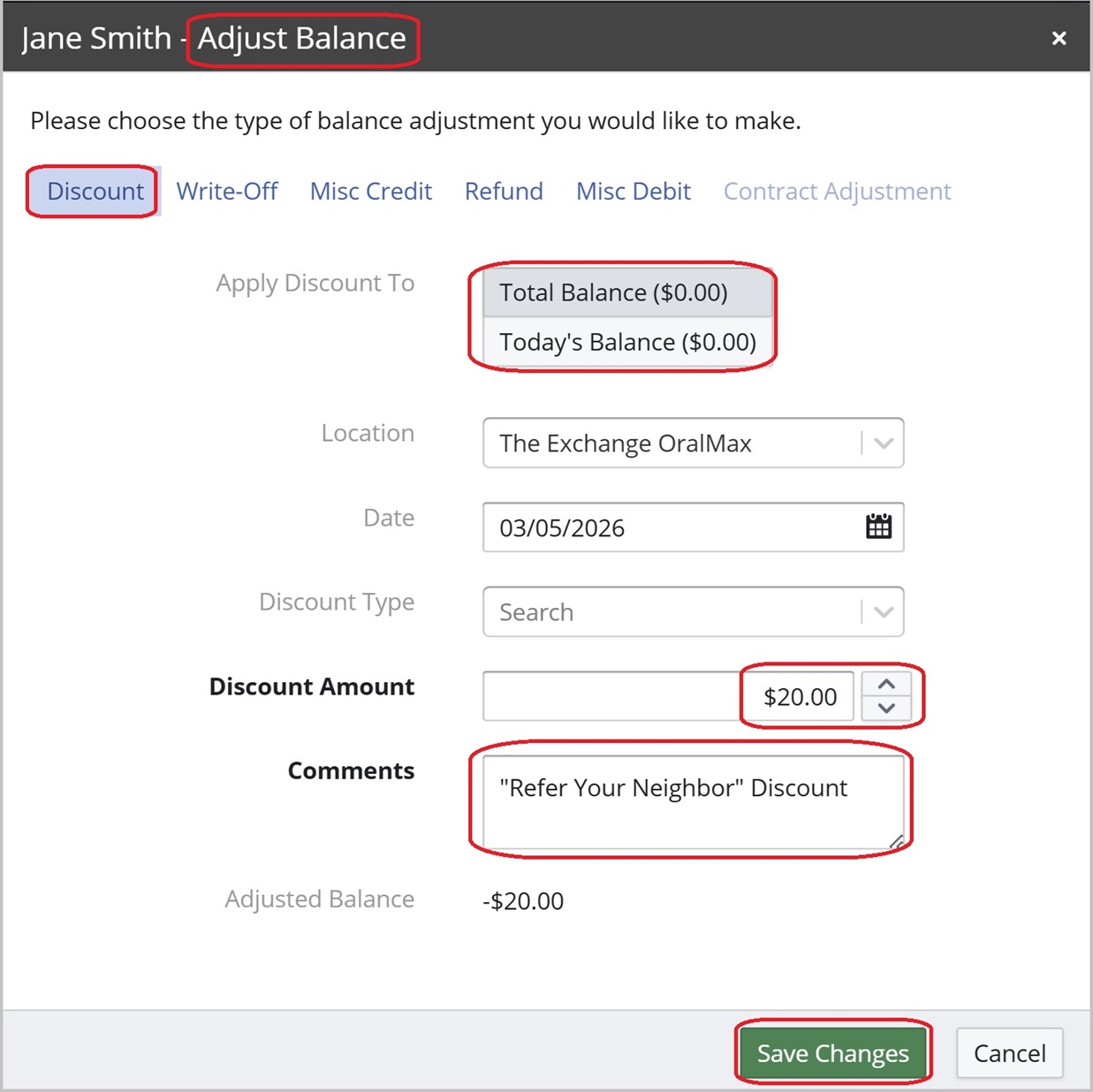Image resolution: width=1093 pixels, height=1092 pixels.
Task: Switch to the Write-Off tab
Action: point(227,192)
